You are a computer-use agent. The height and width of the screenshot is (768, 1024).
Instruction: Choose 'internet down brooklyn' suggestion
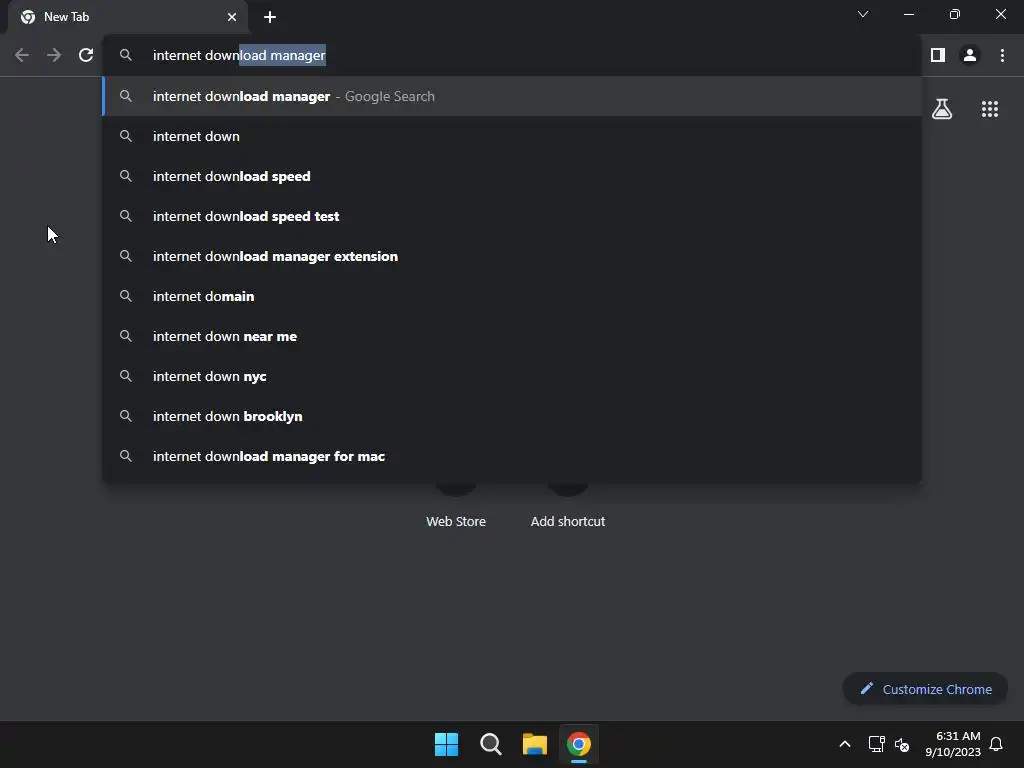pyautogui.click(x=512, y=417)
